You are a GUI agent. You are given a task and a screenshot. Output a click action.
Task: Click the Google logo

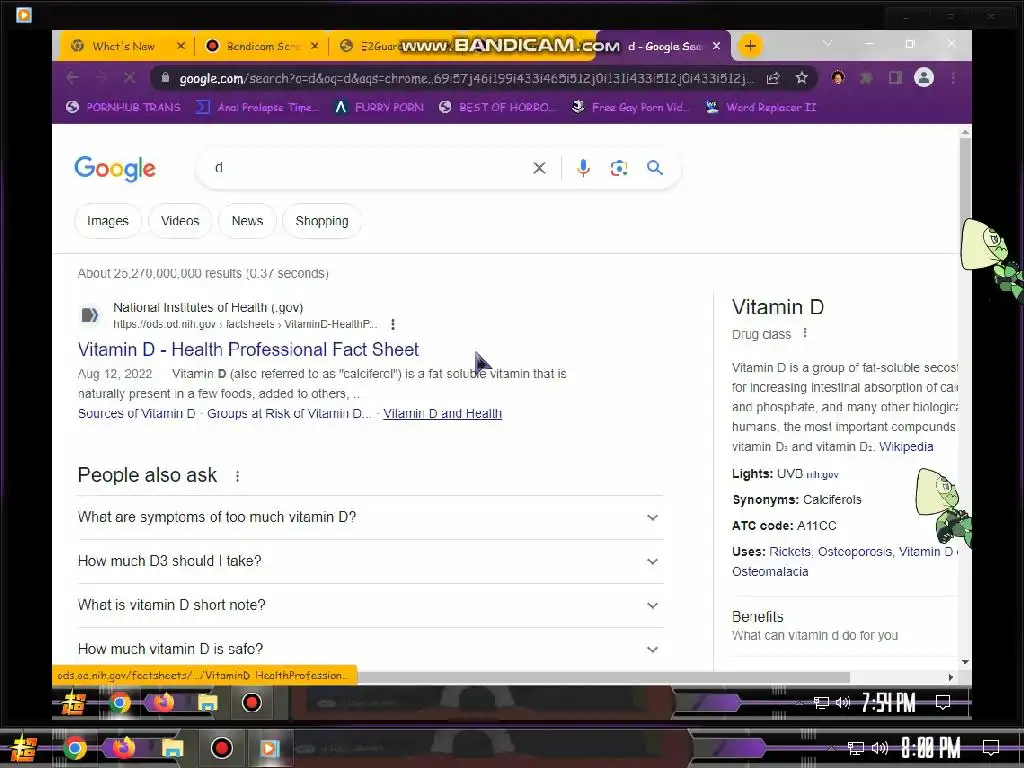tap(115, 168)
